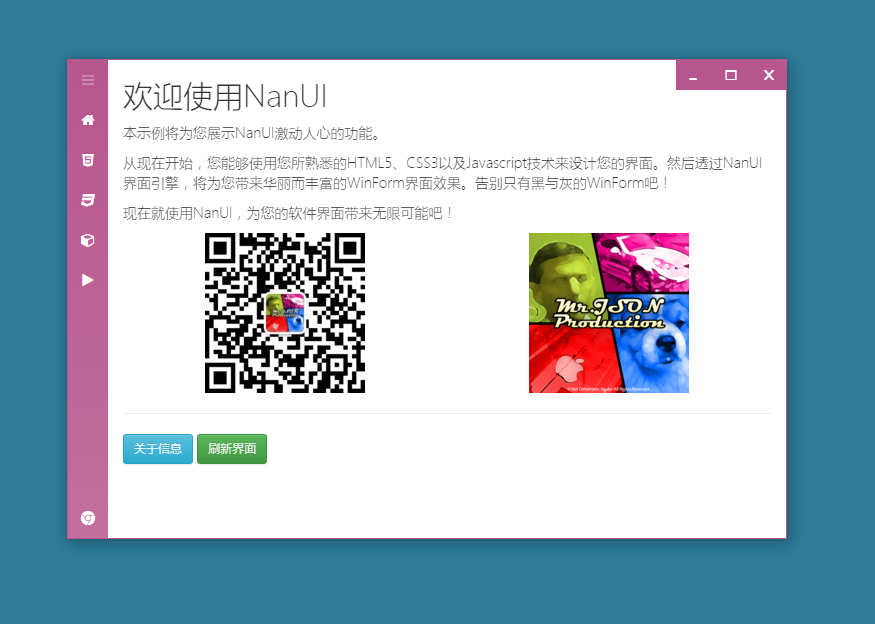Click the 刷新界面 button
The height and width of the screenshot is (624, 875).
click(x=232, y=449)
